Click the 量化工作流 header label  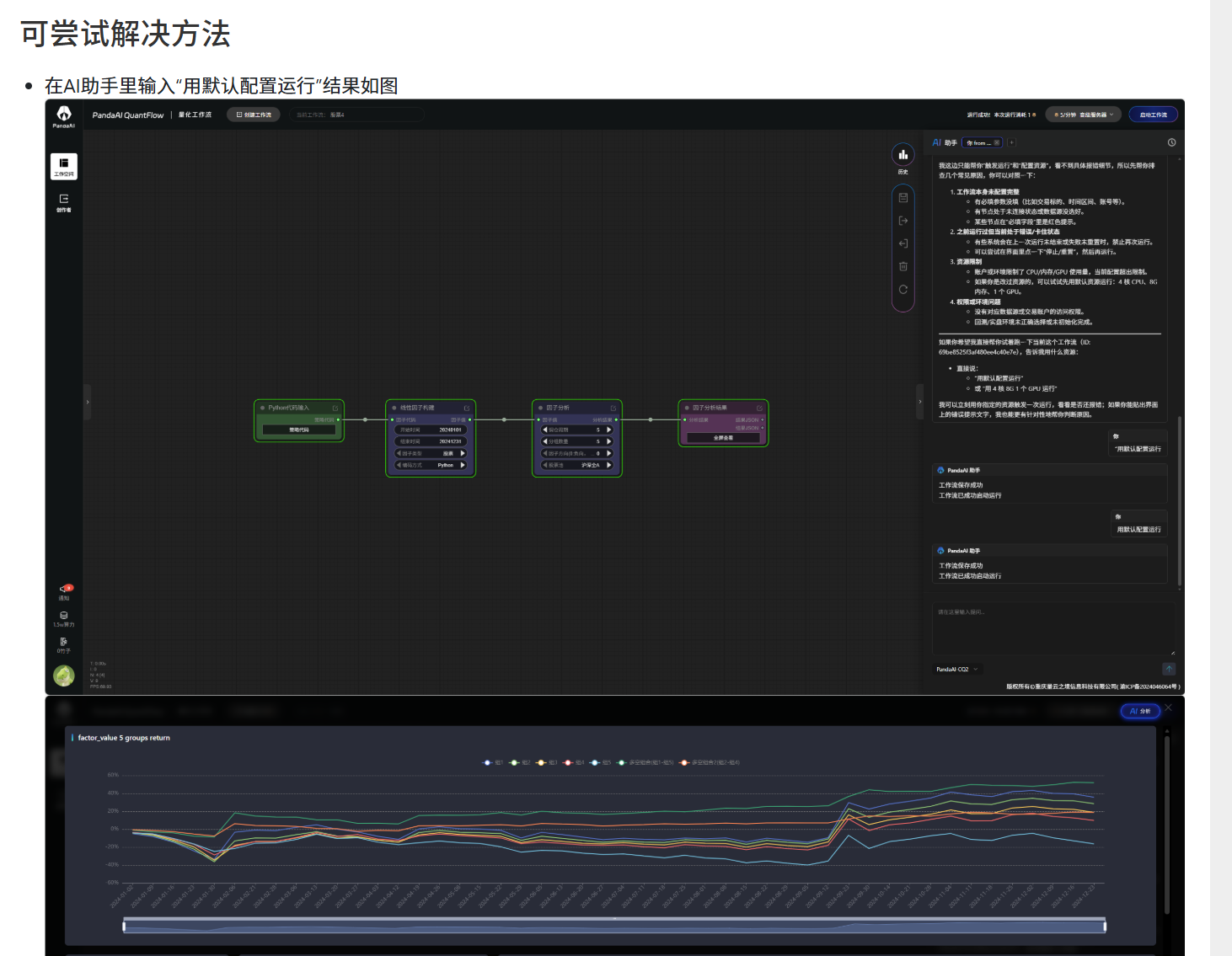[x=196, y=115]
